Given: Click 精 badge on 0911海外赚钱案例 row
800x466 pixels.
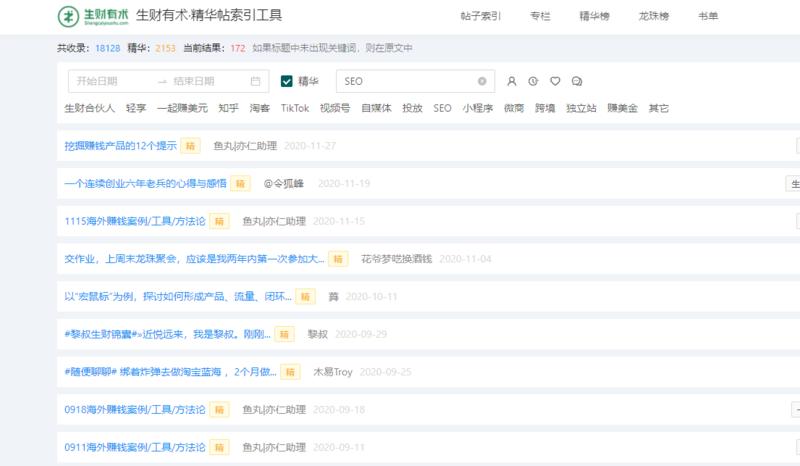Looking at the screenshot, I should [x=219, y=448].
